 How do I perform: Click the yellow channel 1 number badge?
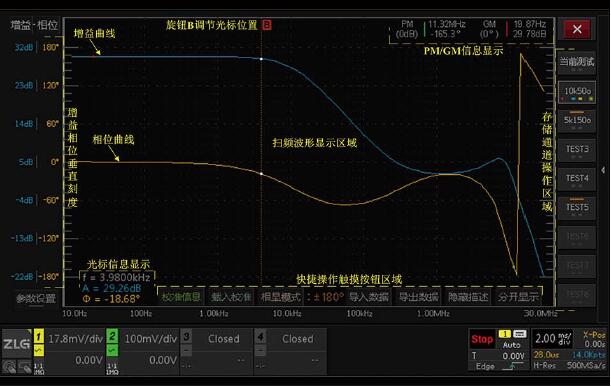(x=39, y=336)
